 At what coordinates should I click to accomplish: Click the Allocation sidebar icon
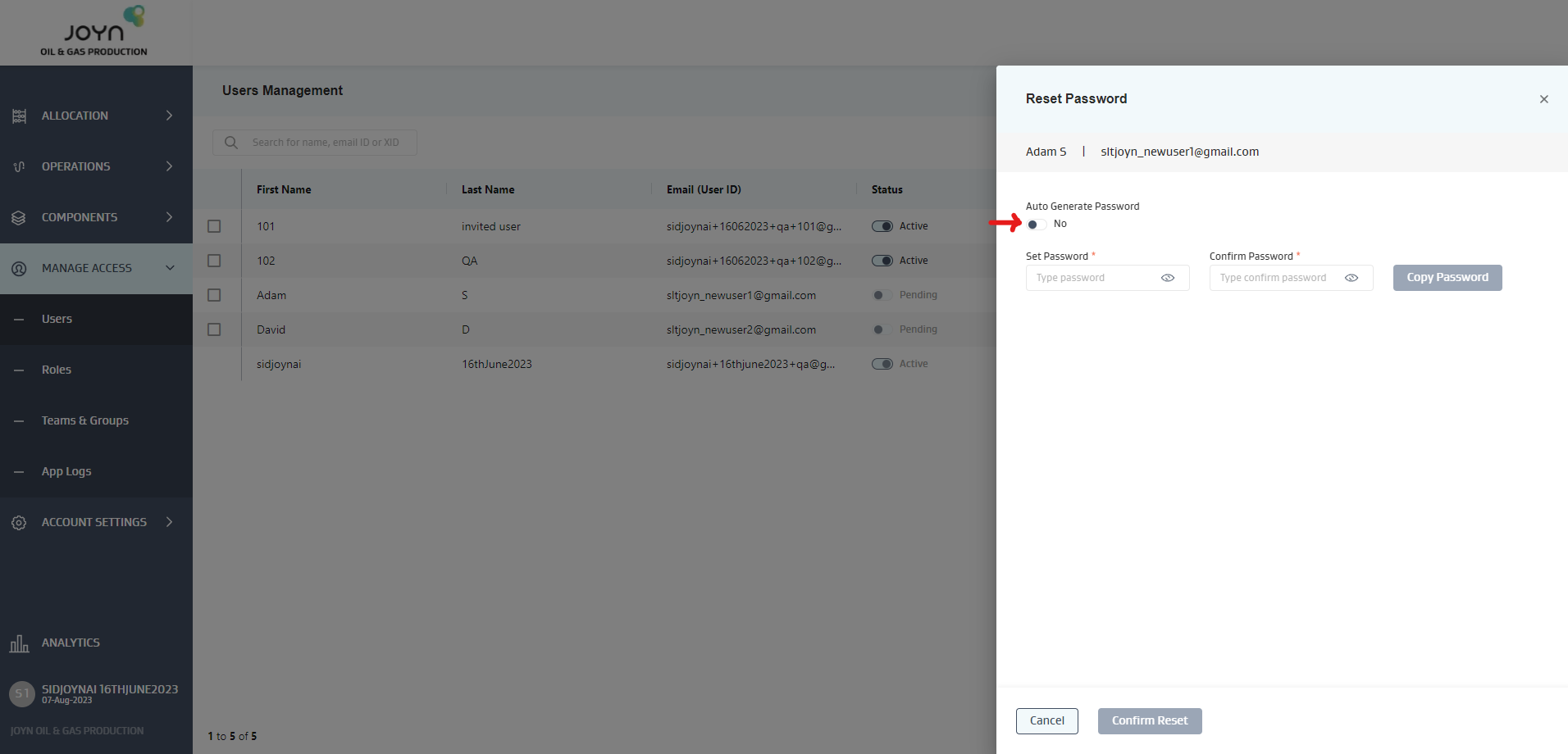click(x=19, y=116)
